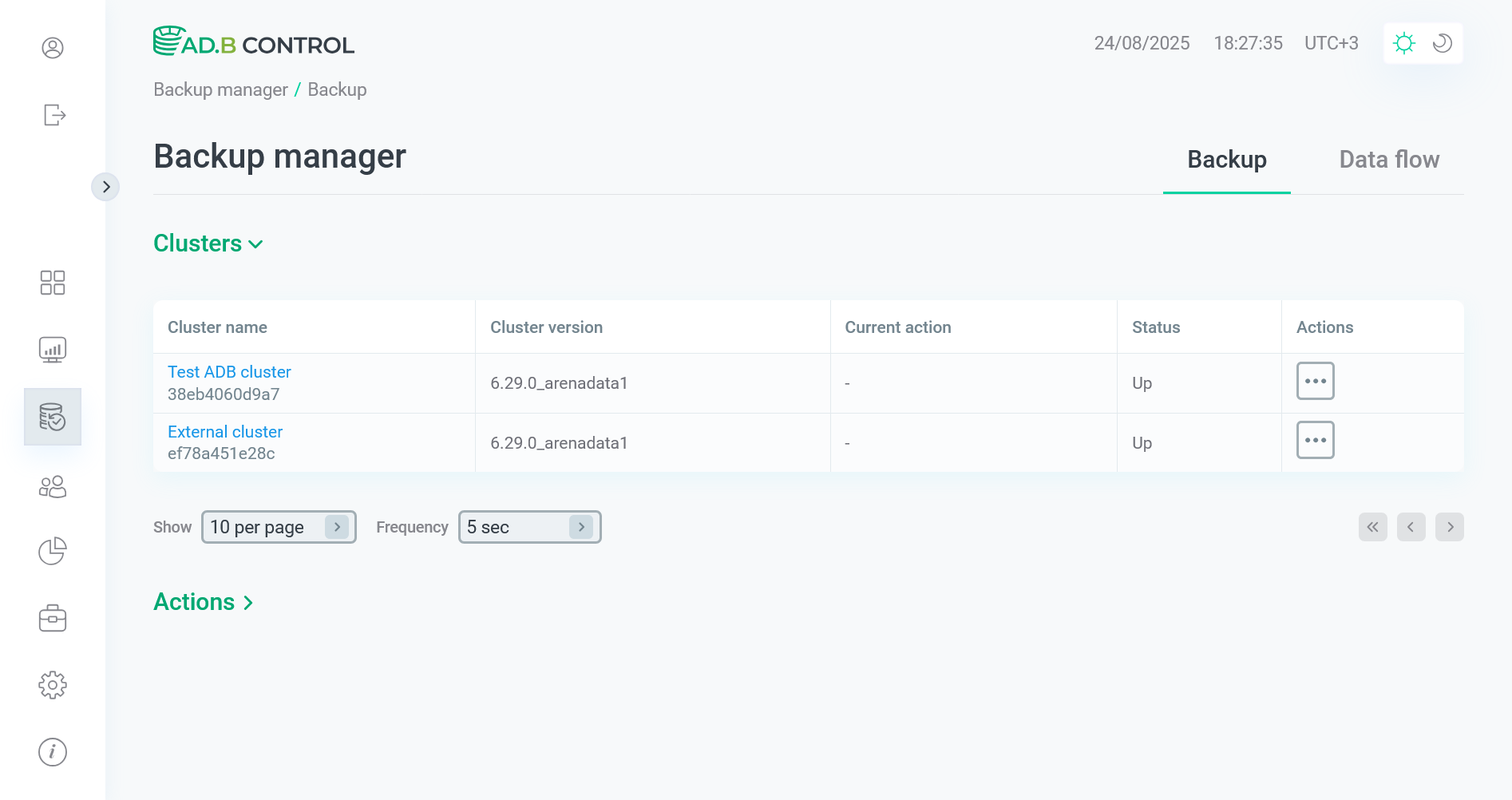The width and height of the screenshot is (1512, 800).
Task: Open the users management icon
Action: coord(53,486)
